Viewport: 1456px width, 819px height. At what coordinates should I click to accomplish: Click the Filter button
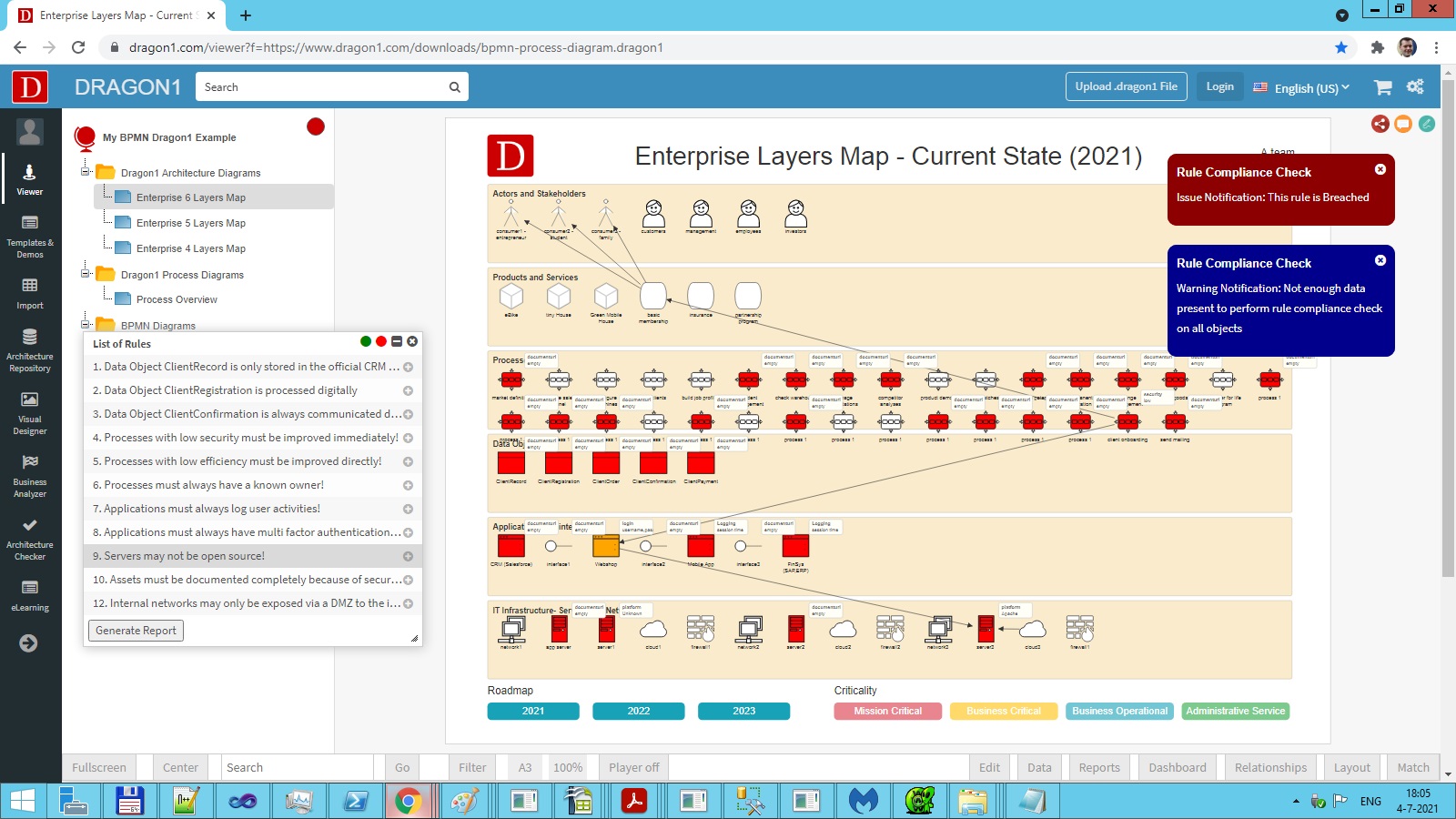pyautogui.click(x=472, y=767)
